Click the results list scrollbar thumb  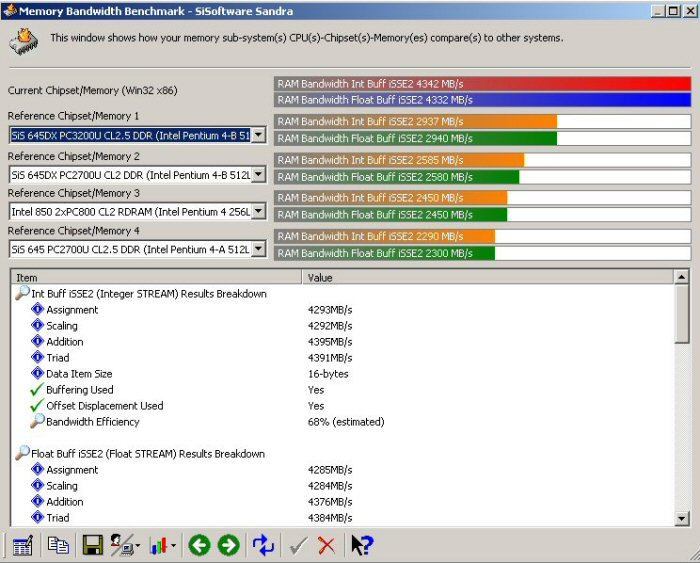[x=682, y=314]
